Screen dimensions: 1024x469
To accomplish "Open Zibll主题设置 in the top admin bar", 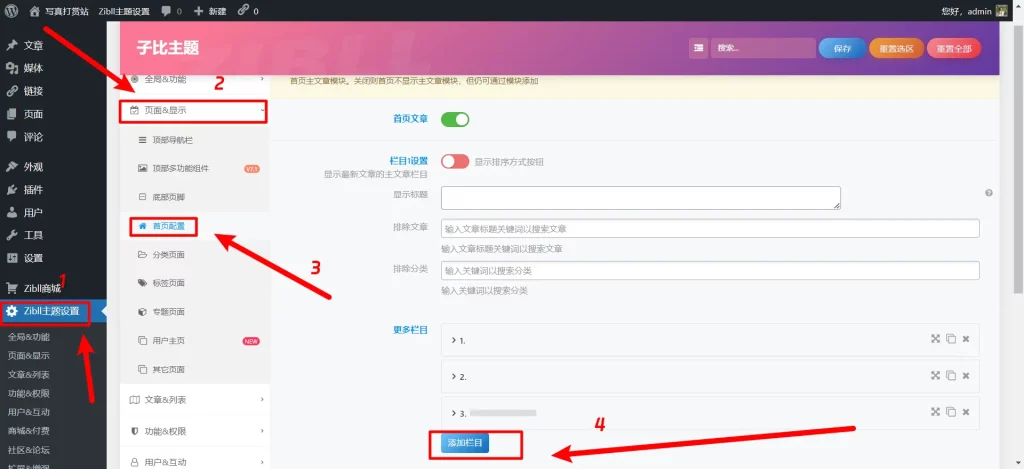I will [124, 11].
